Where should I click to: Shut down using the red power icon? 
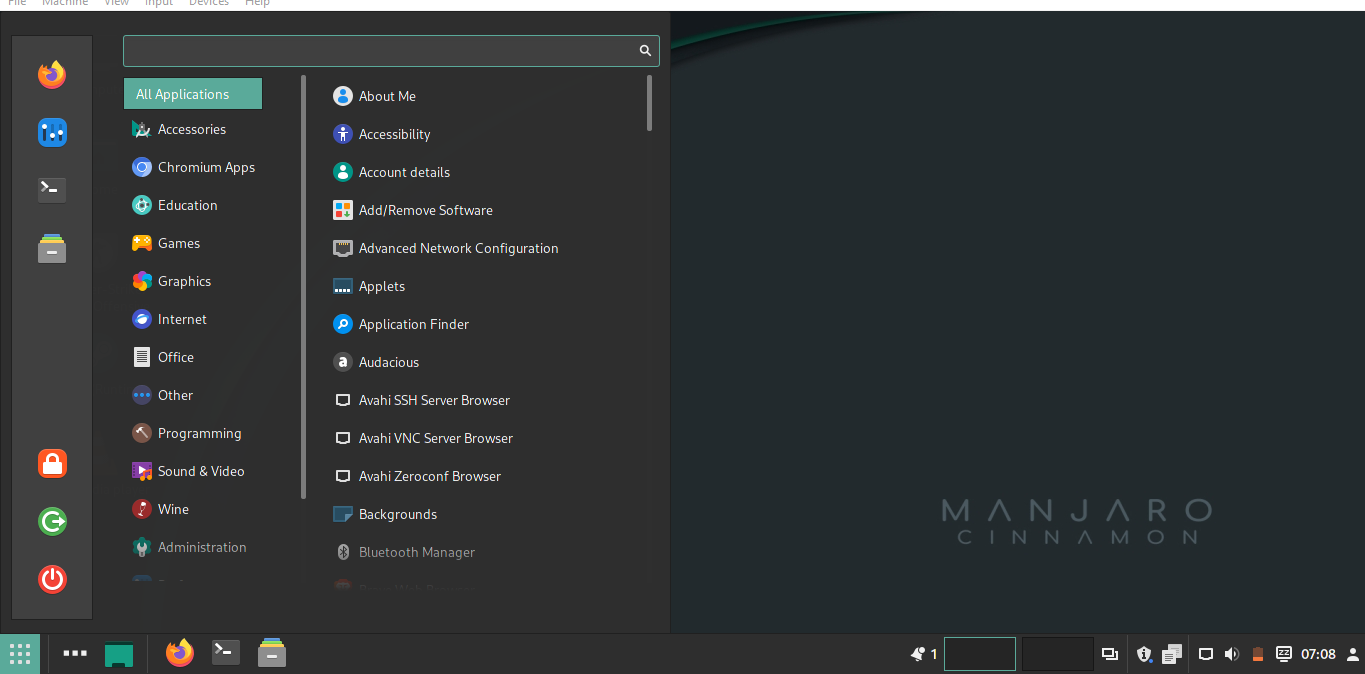coord(52,579)
